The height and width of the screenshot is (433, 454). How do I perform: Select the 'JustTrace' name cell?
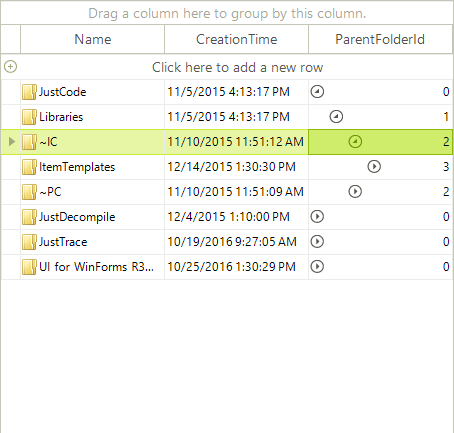(92, 242)
